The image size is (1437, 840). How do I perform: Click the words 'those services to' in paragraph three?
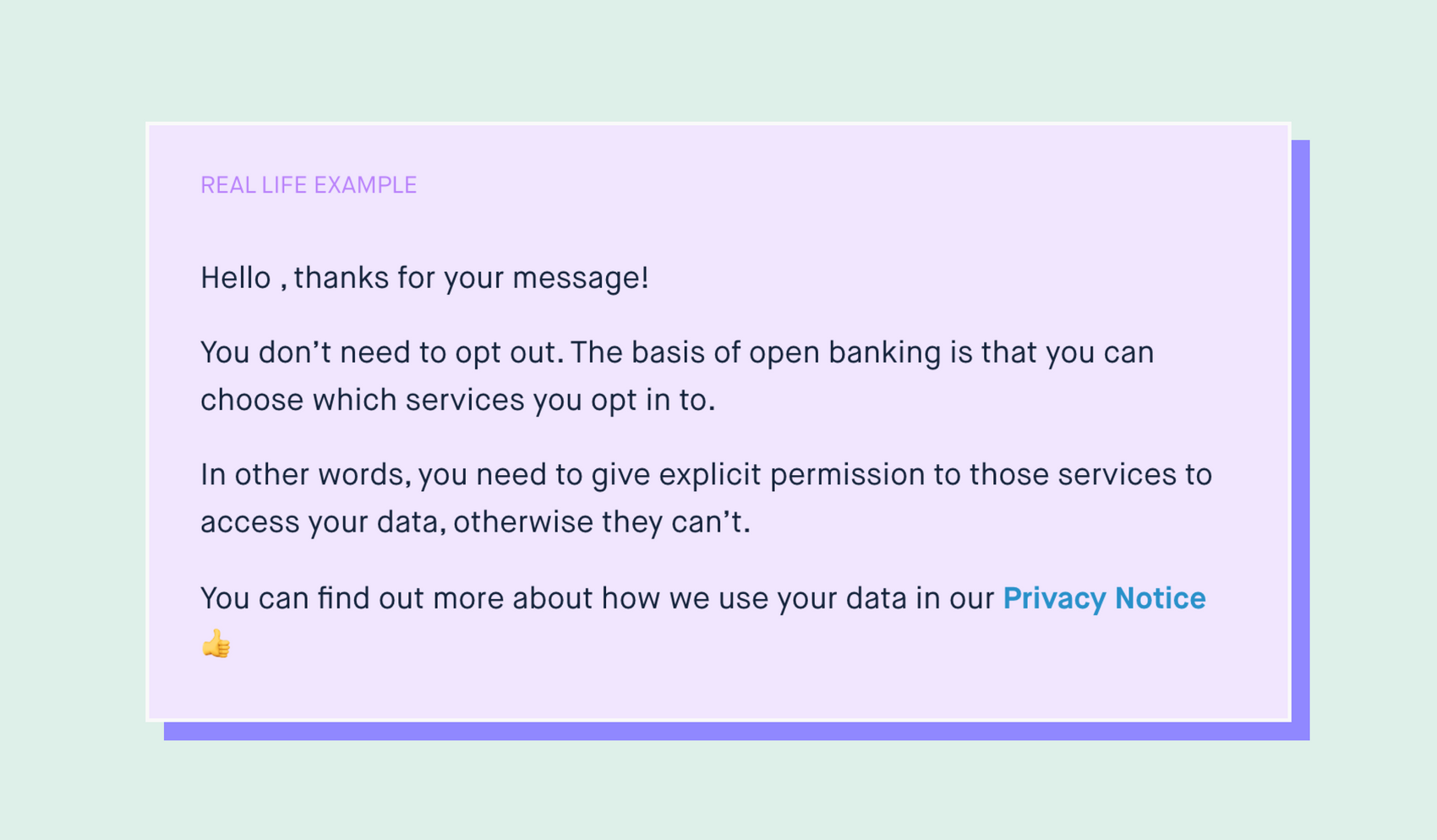coord(1090,475)
